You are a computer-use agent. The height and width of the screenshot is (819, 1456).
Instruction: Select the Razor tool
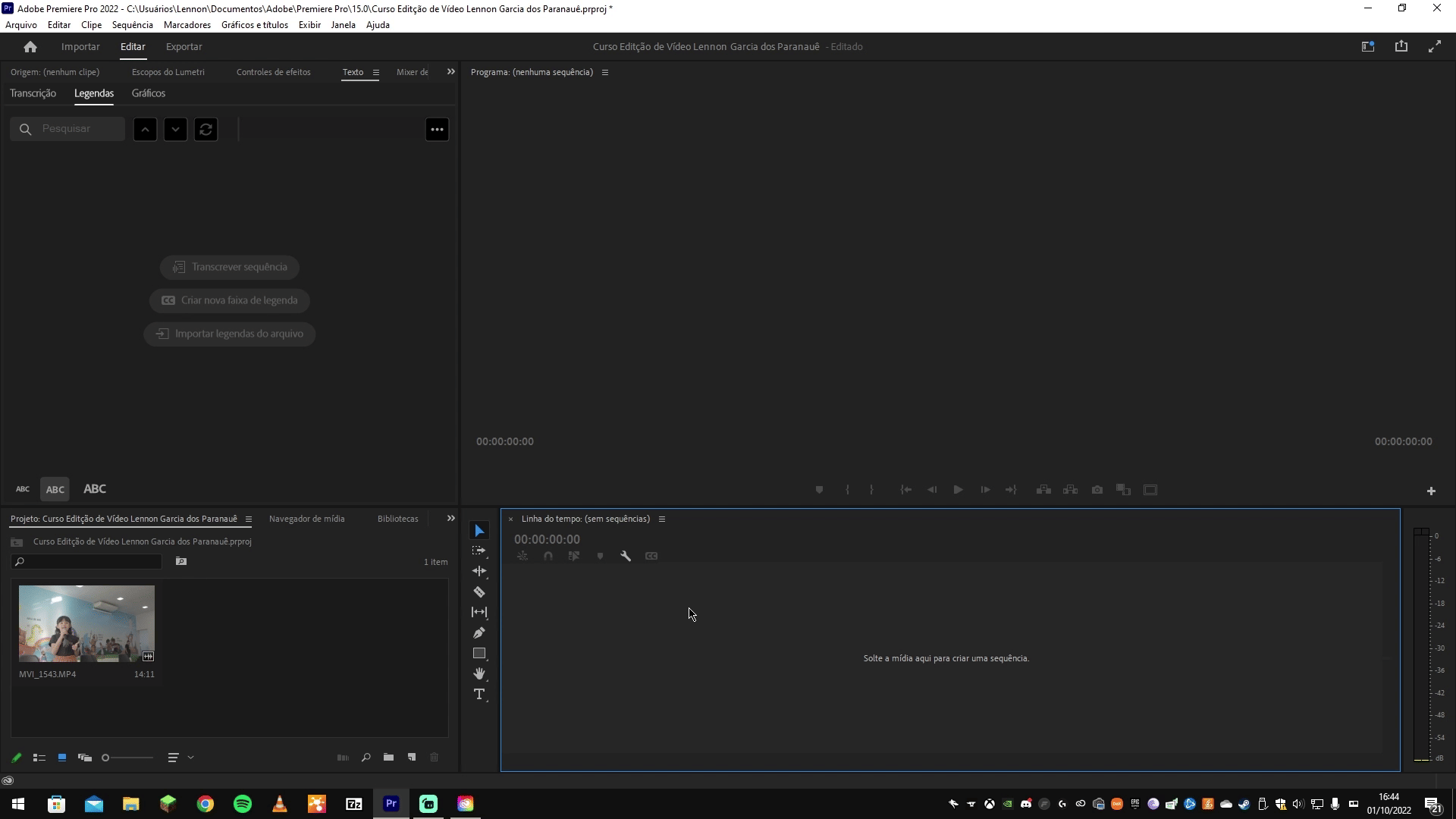click(x=479, y=591)
